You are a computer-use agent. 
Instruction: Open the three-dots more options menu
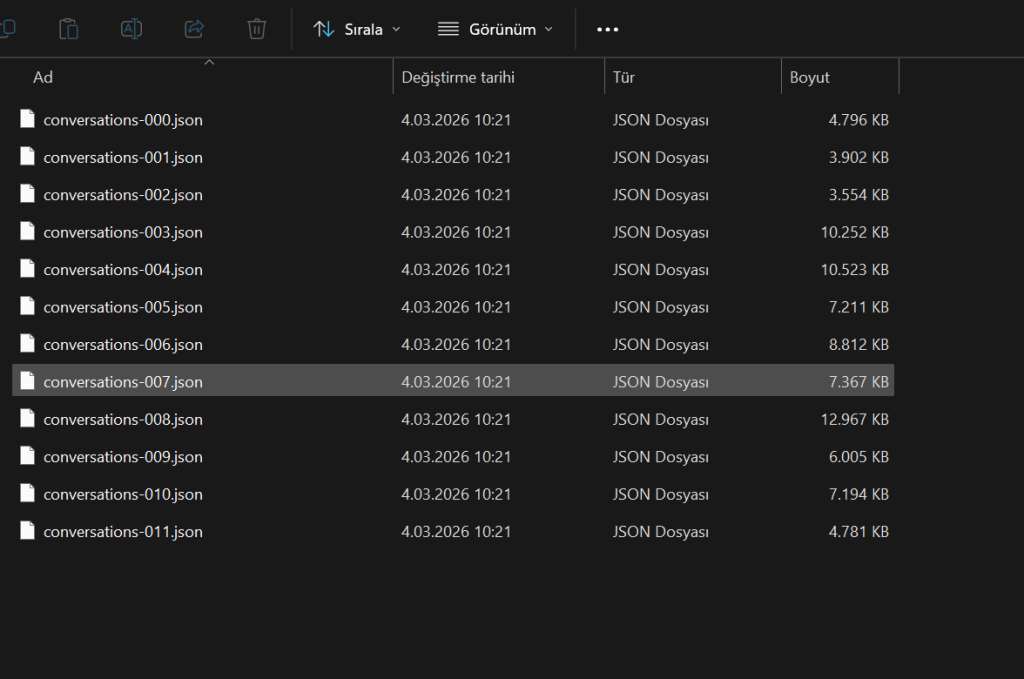(607, 29)
